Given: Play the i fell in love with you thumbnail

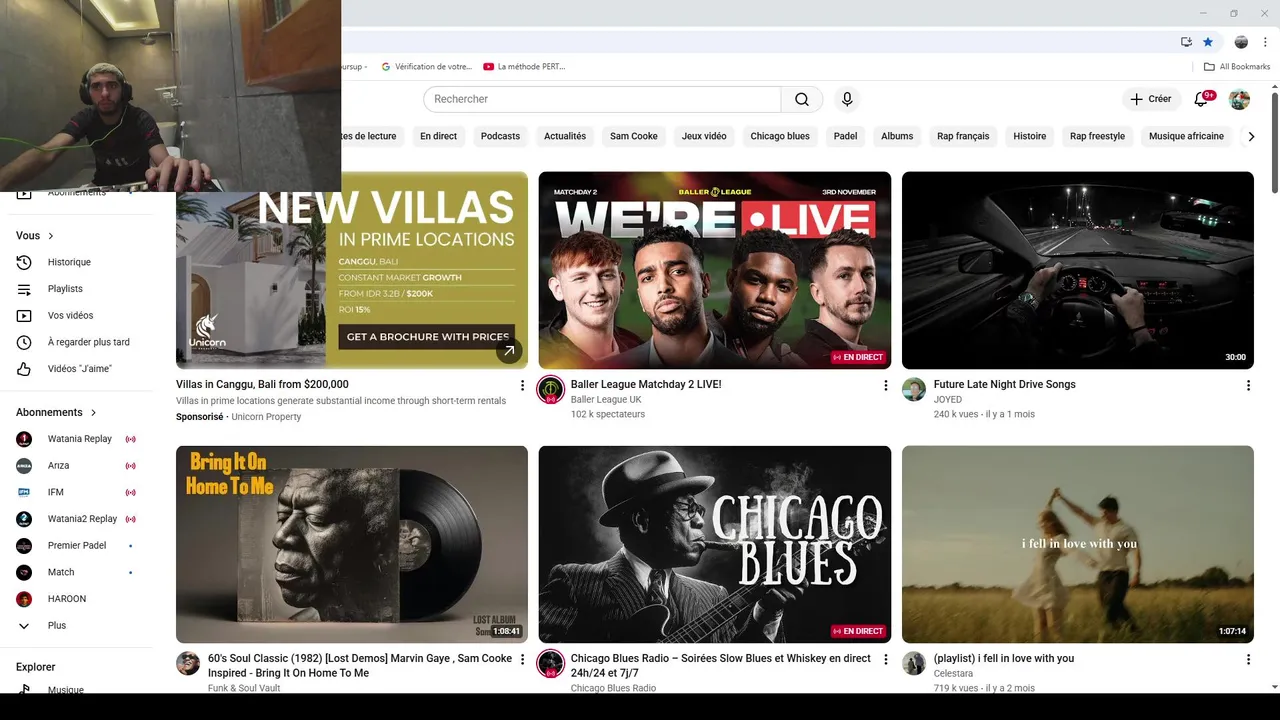Looking at the screenshot, I should (x=1078, y=544).
